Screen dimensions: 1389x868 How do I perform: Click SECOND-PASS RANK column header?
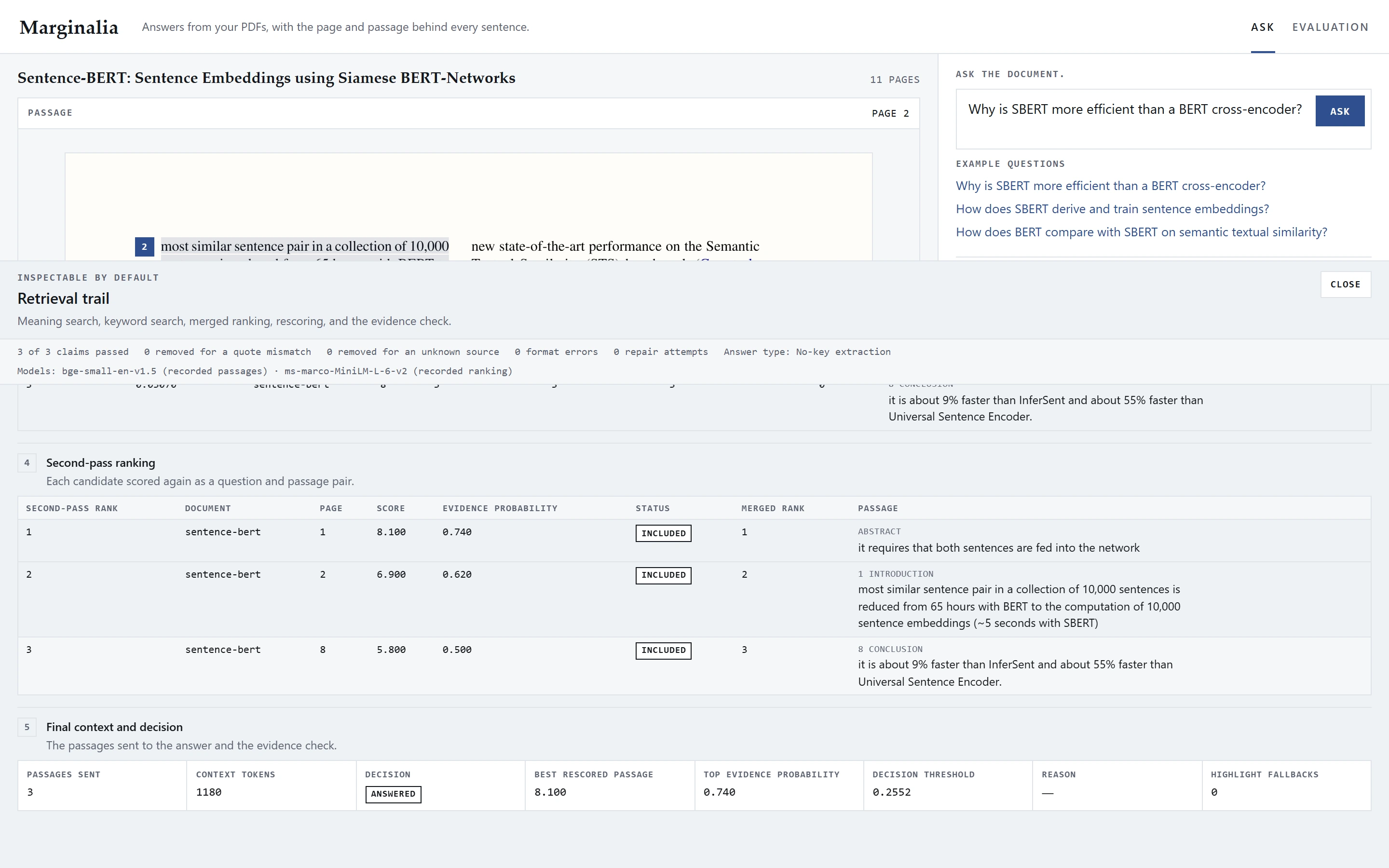(x=72, y=509)
